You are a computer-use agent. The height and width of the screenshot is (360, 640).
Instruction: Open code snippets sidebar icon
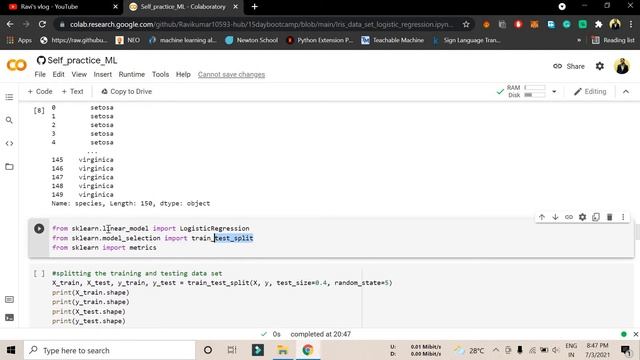click(9, 143)
